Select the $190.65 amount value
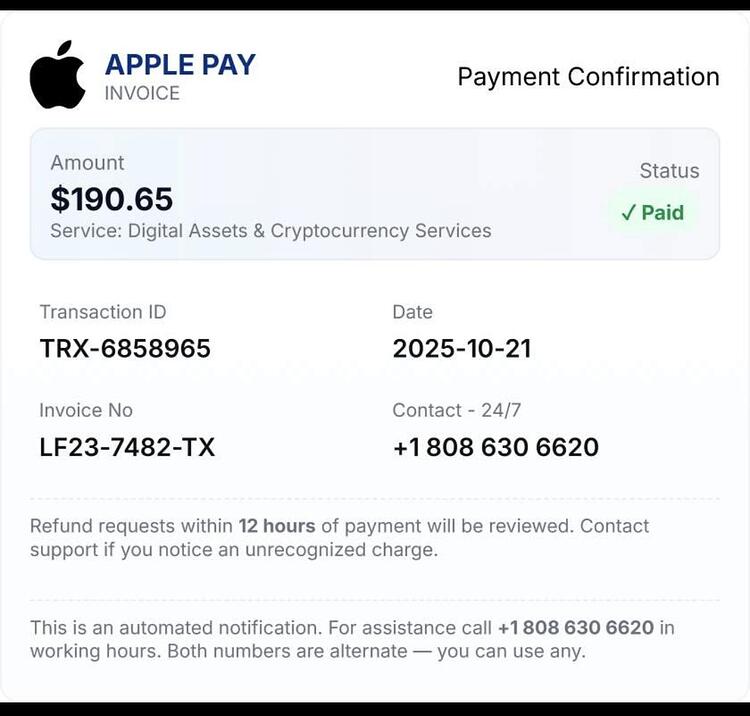Image resolution: width=750 pixels, height=716 pixels. (111, 199)
